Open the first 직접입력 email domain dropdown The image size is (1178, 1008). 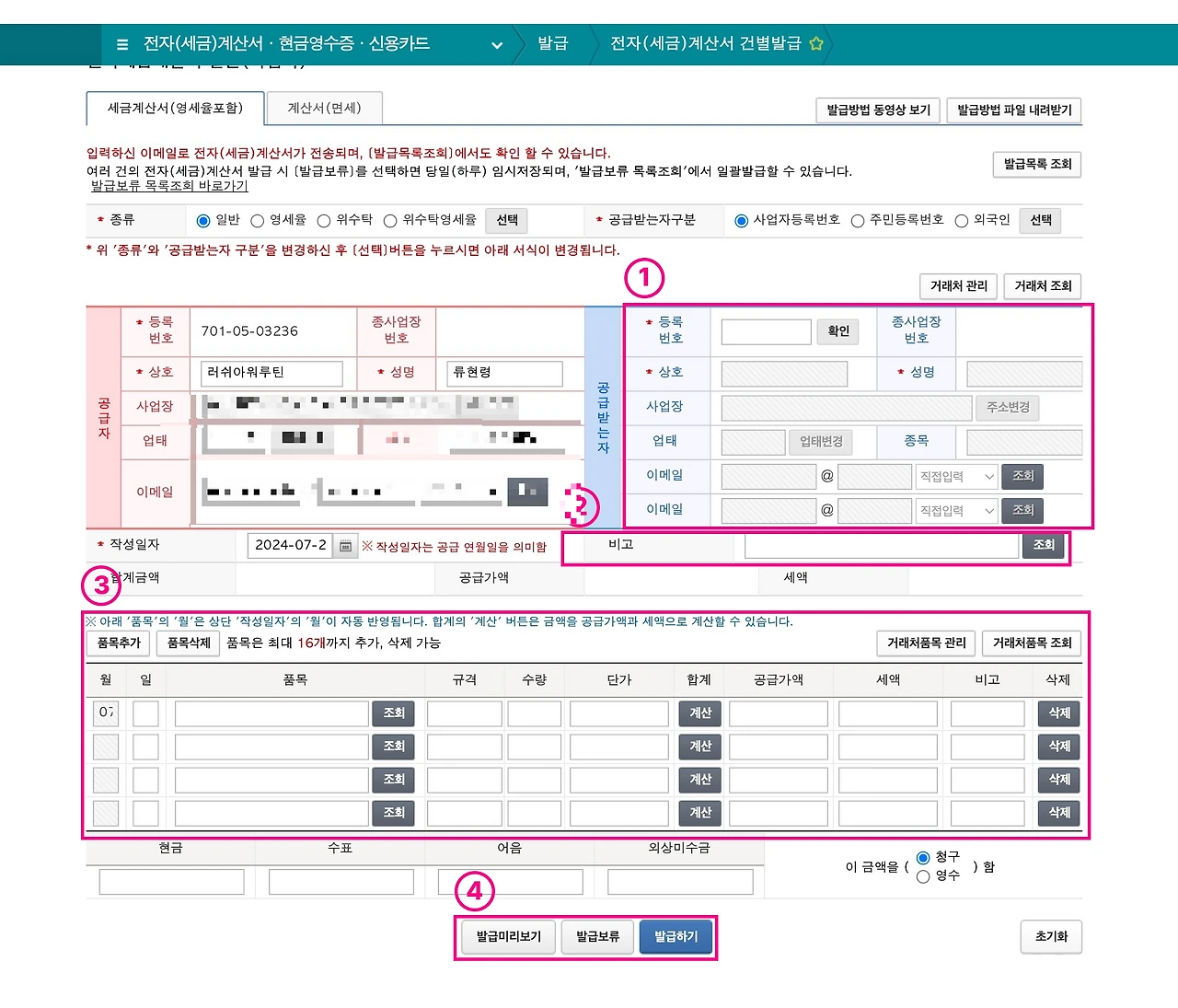coord(955,476)
